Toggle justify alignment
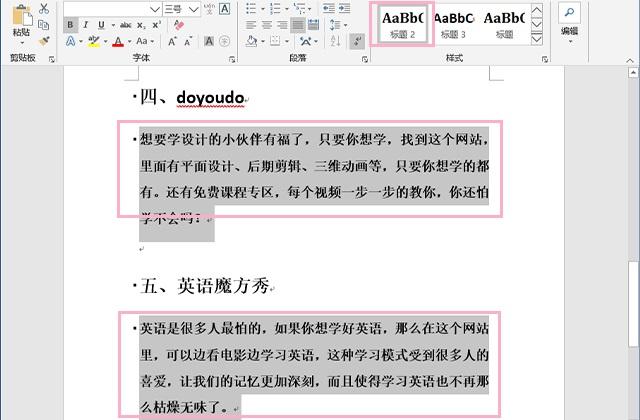The height and width of the screenshot is (420, 640). tap(298, 25)
